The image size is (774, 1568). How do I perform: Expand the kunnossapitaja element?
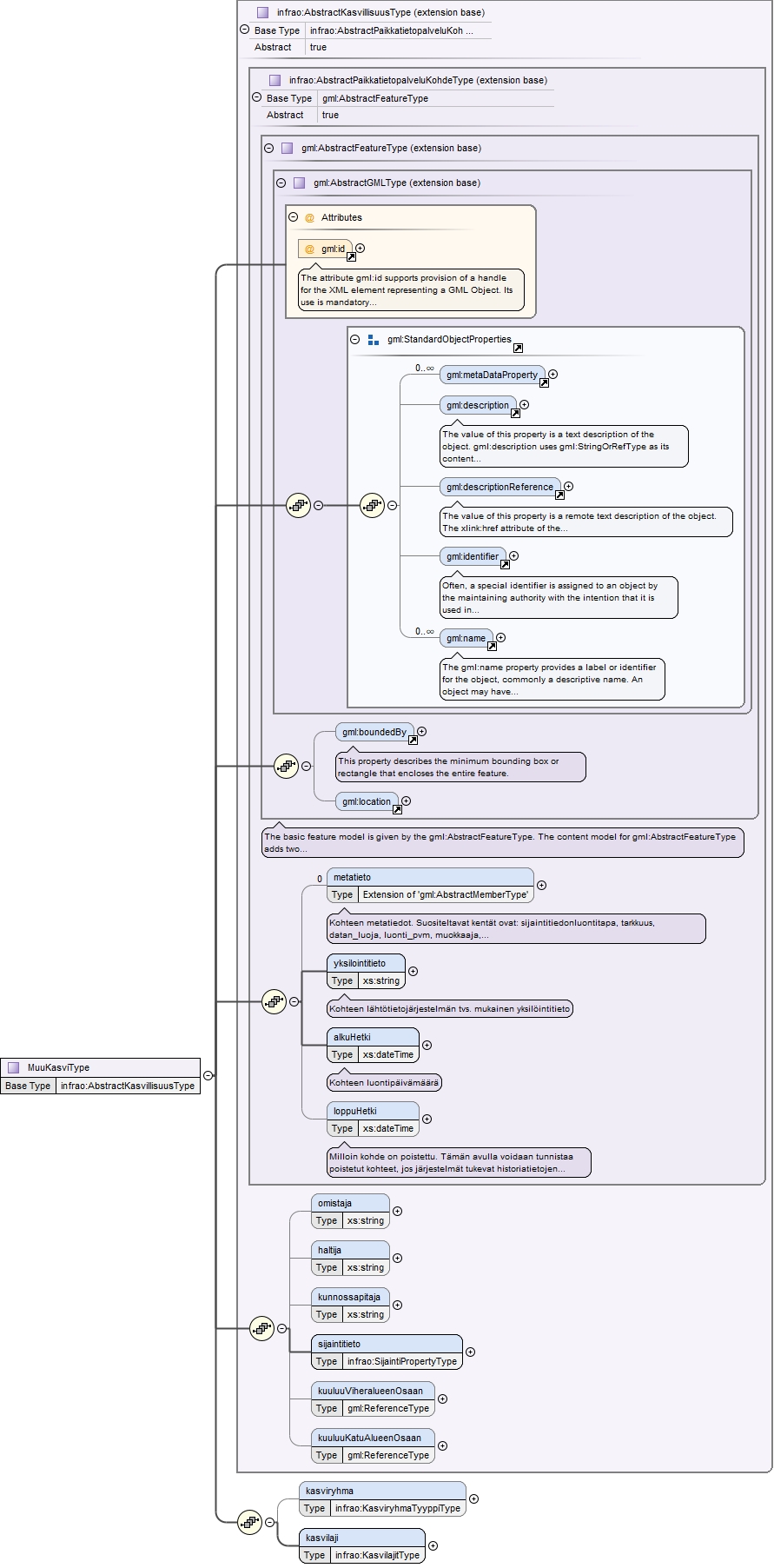pos(397,1305)
